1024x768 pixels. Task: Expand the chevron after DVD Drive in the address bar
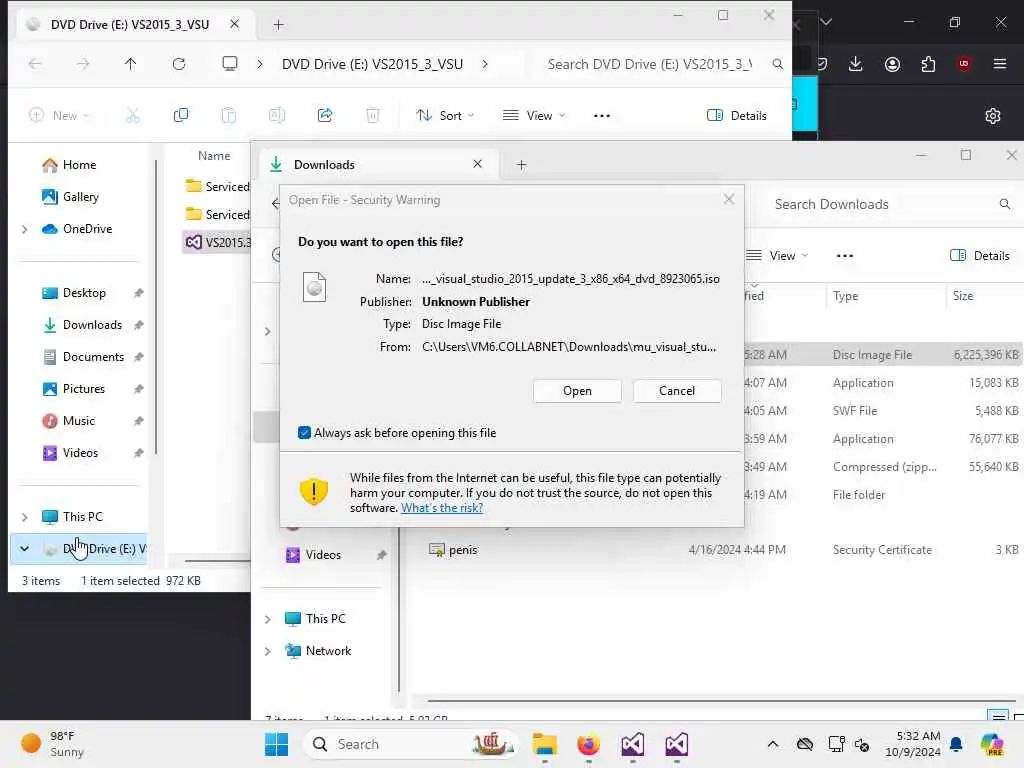485,64
